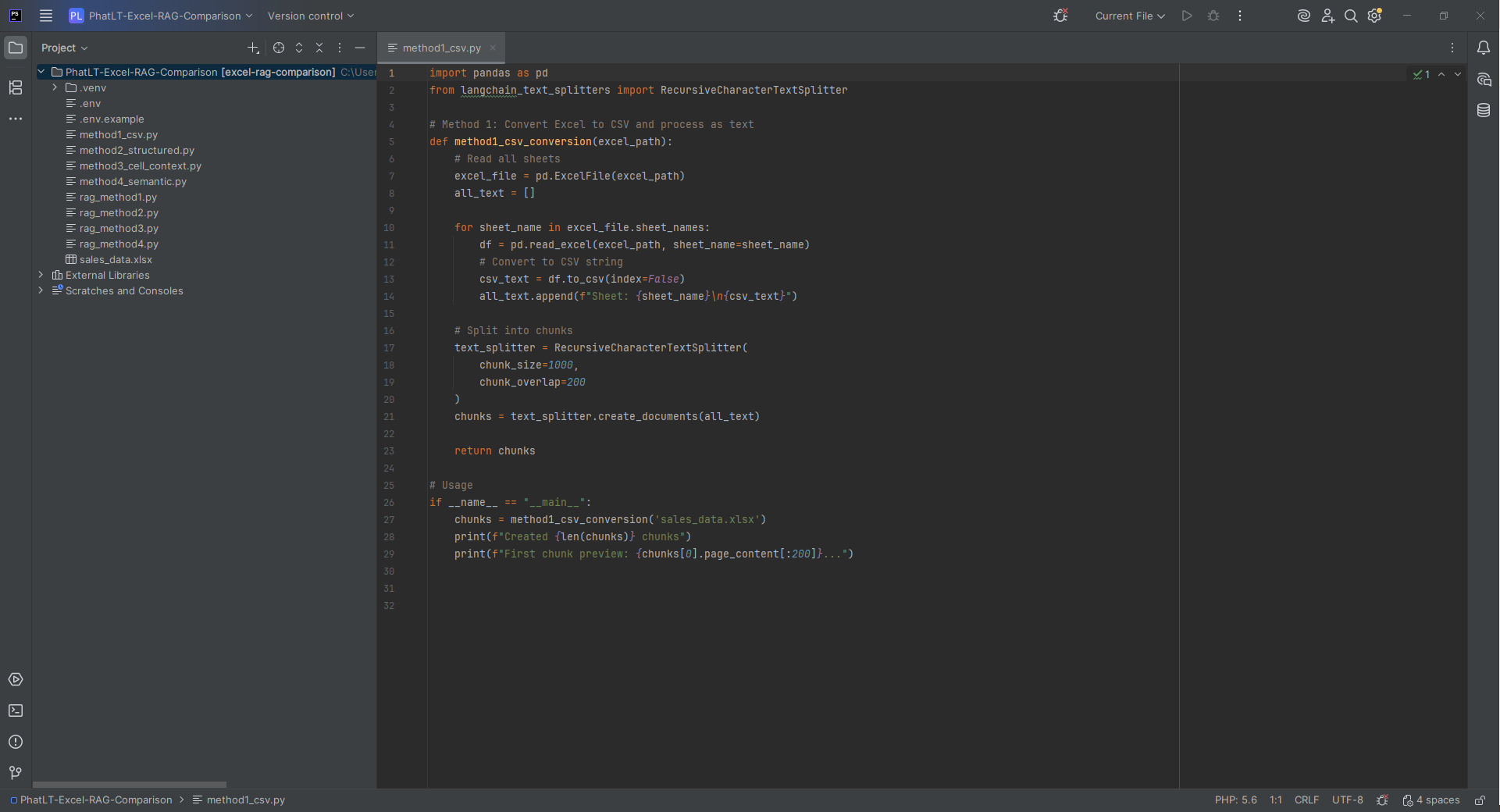Open the Terminal tool window
The height and width of the screenshot is (812, 1500).
click(16, 711)
